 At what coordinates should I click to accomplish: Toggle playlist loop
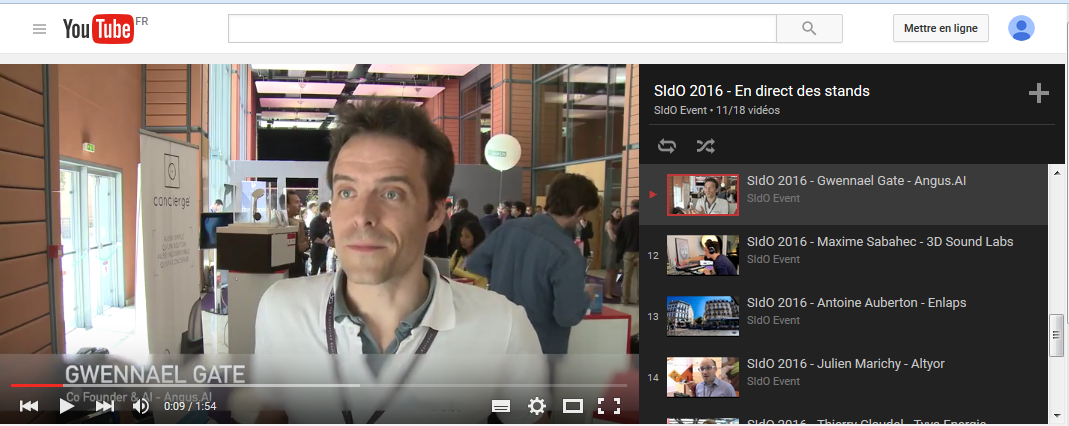667,146
